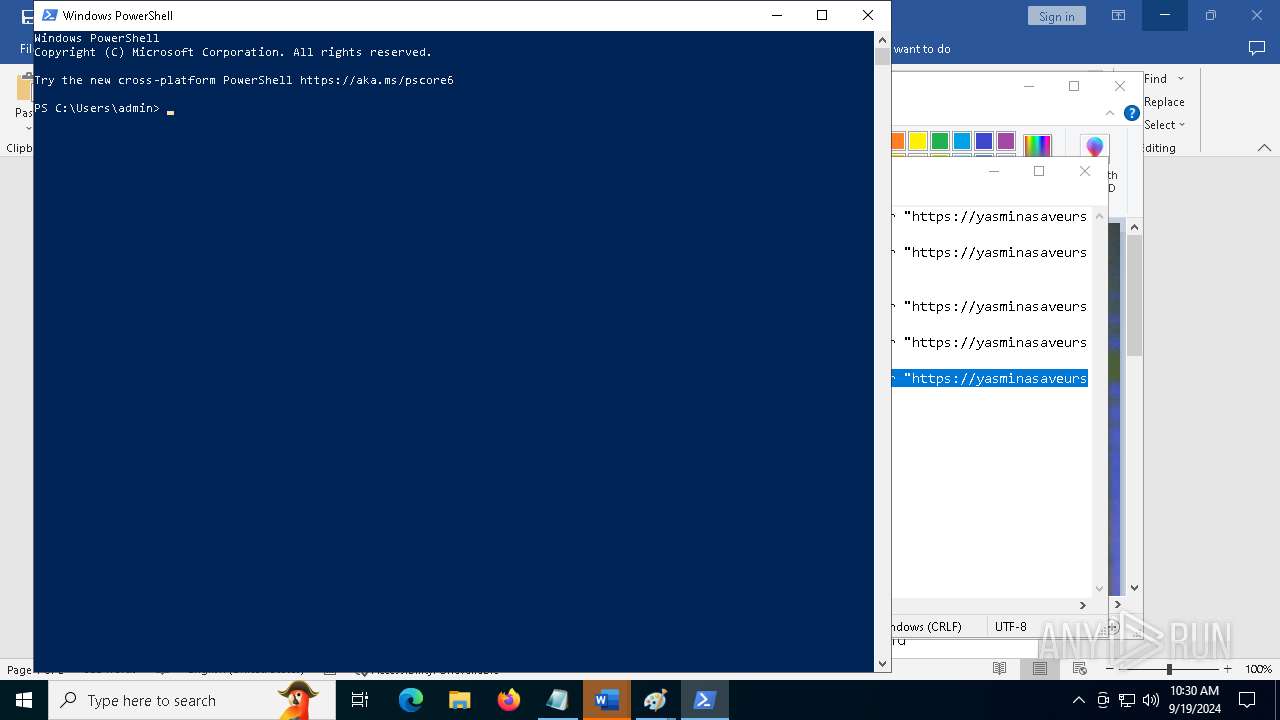Image resolution: width=1280 pixels, height=720 pixels.
Task: Open the Word Comments speech bubble icon
Action: pos(1257,48)
